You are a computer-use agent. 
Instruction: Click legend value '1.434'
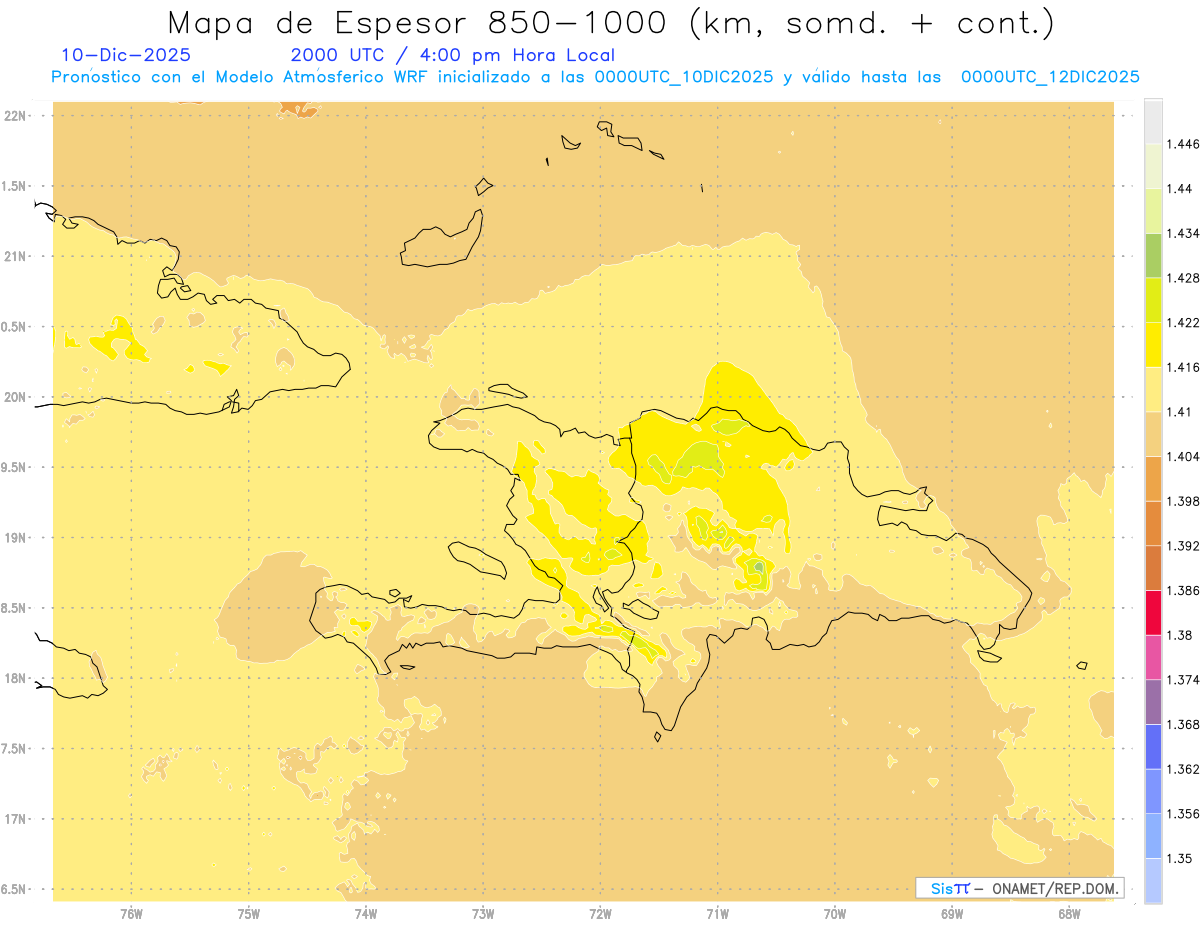1185,233
